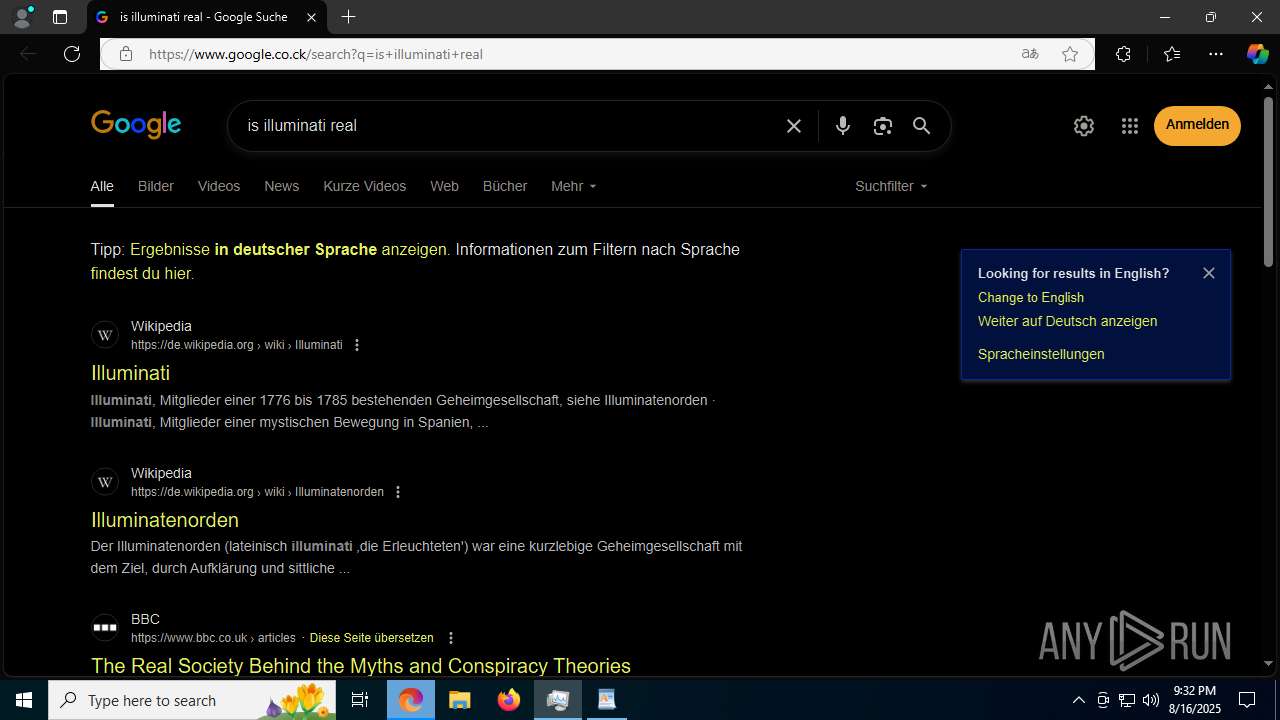1280x720 pixels.
Task: Refresh the page in the browser
Action: click(x=72, y=54)
